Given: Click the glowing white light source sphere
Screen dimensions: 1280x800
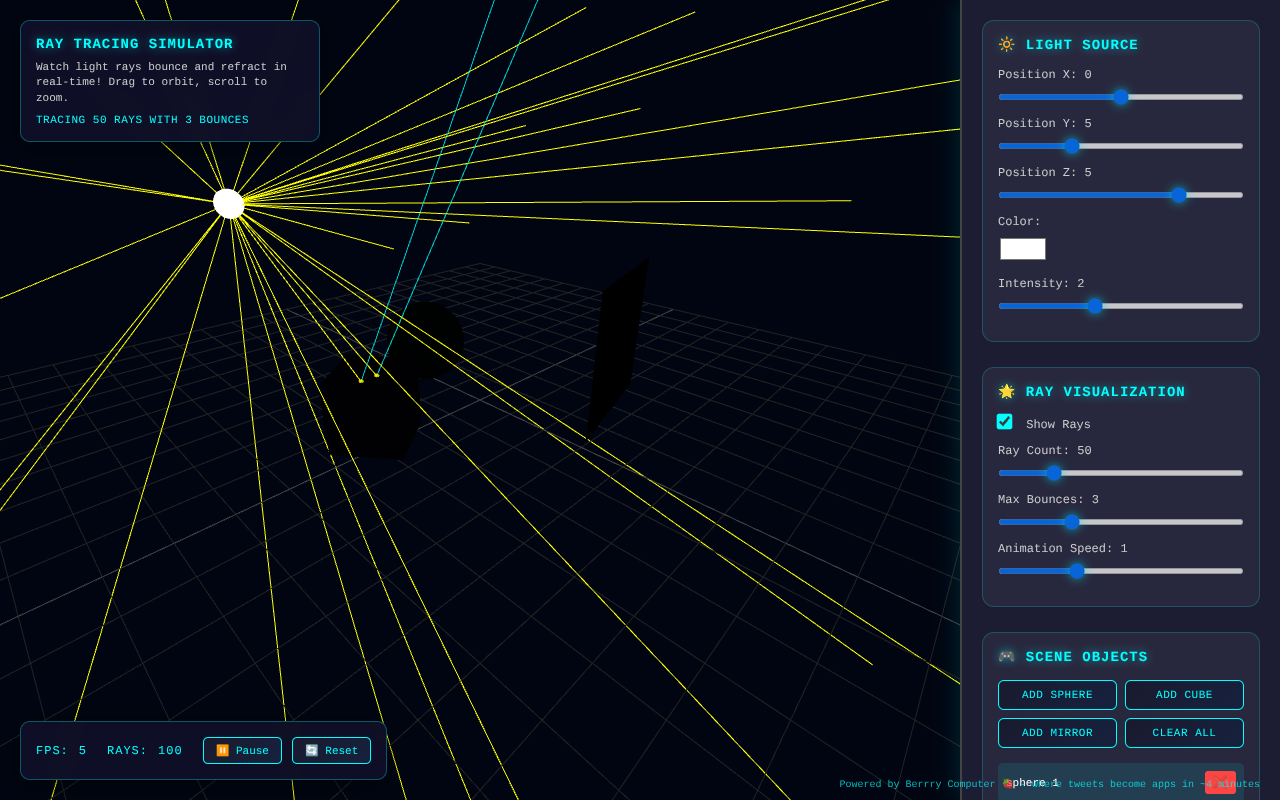Looking at the screenshot, I should (x=229, y=202).
